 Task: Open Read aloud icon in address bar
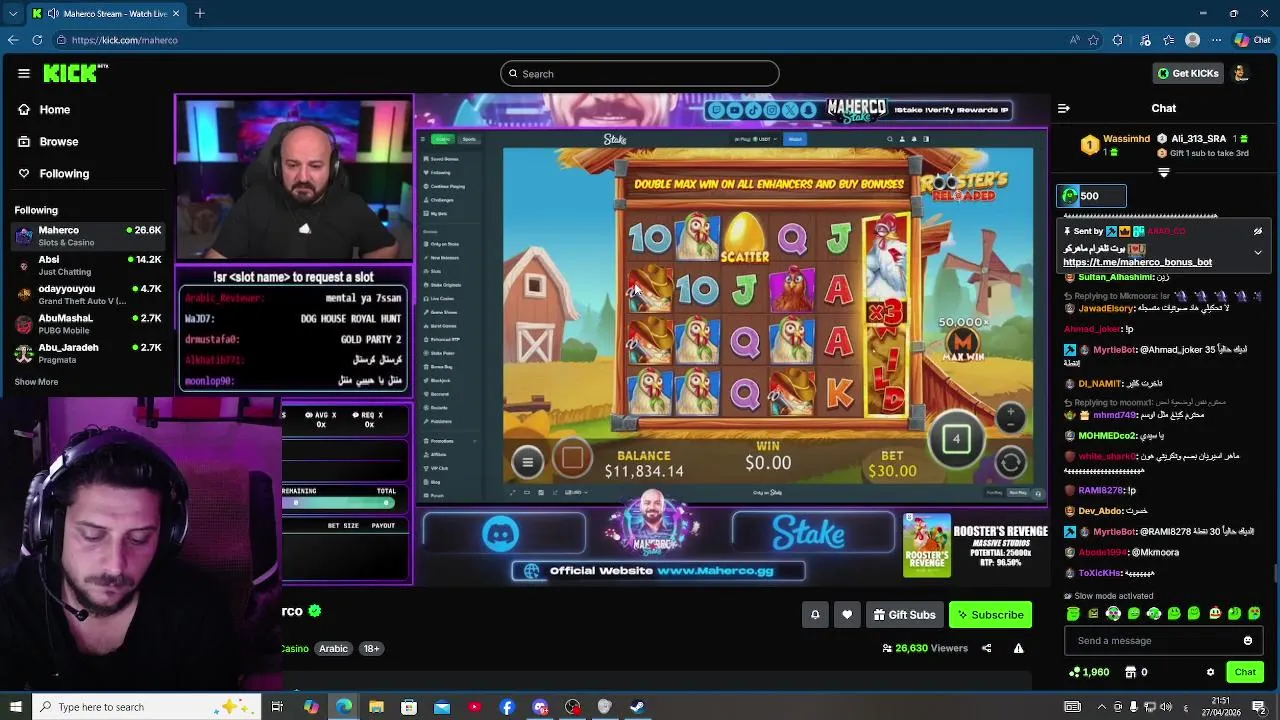[x=1075, y=40]
